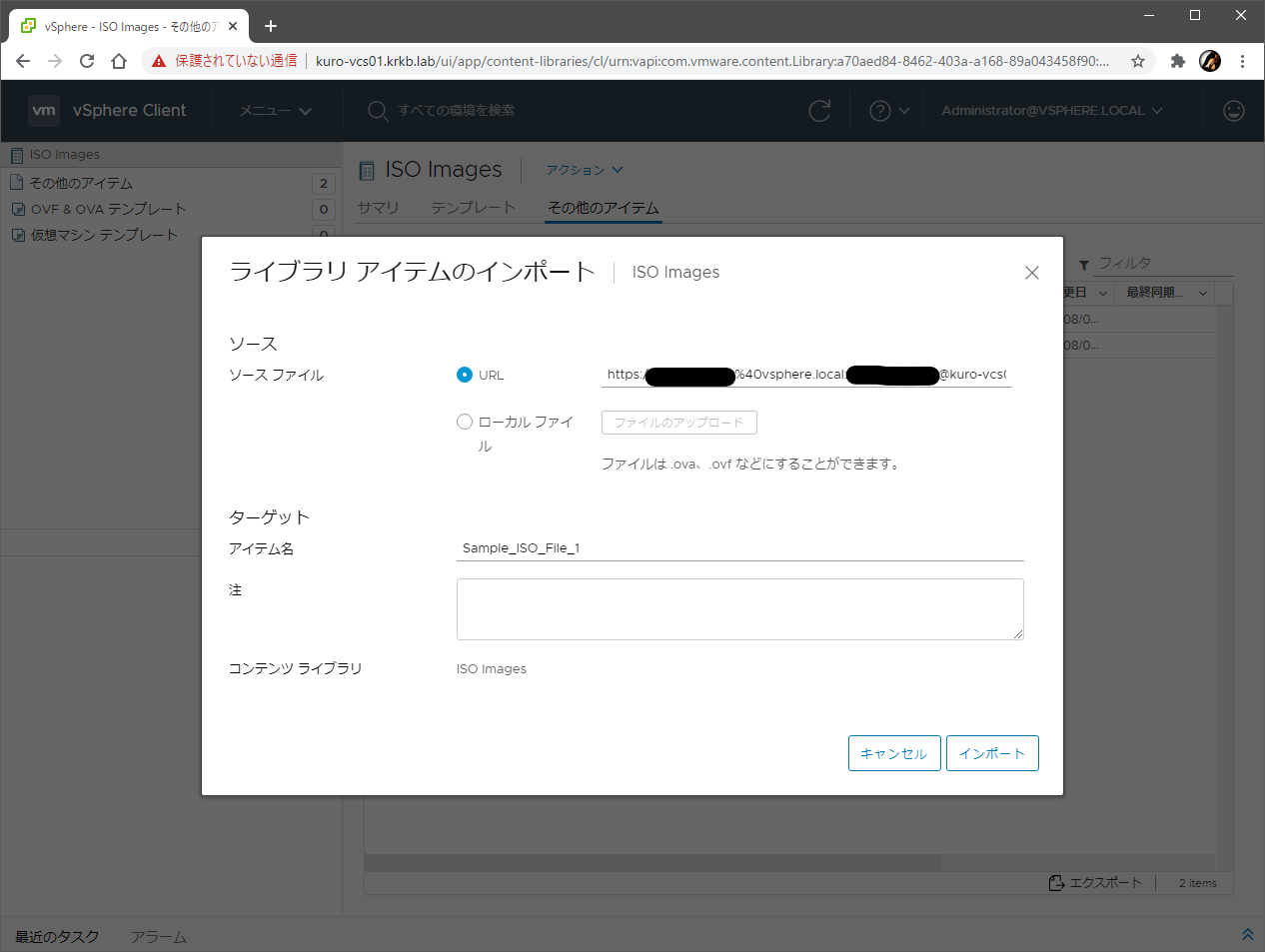Click the browser home icon

[119, 61]
